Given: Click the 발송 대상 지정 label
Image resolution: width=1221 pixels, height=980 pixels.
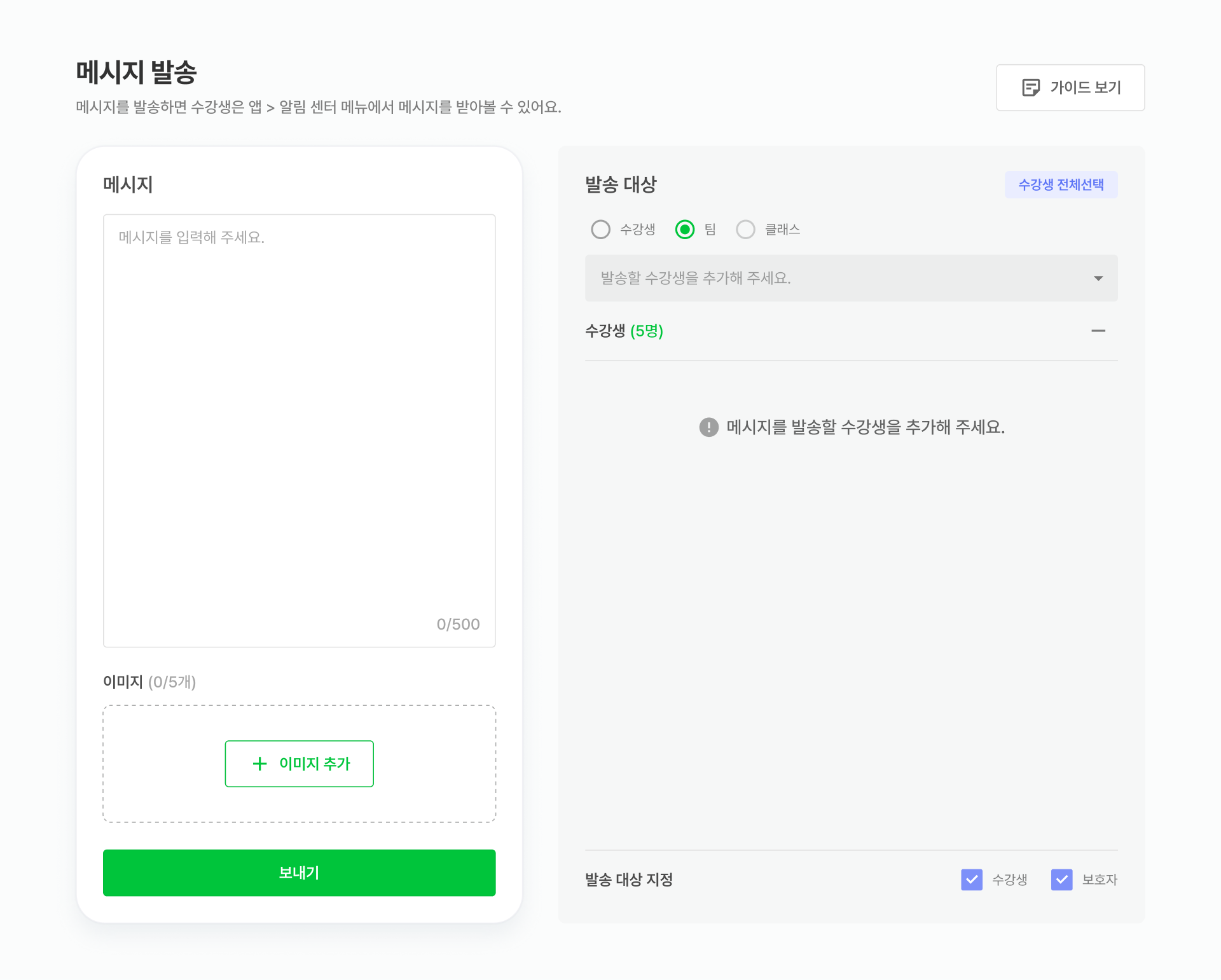Looking at the screenshot, I should (629, 880).
